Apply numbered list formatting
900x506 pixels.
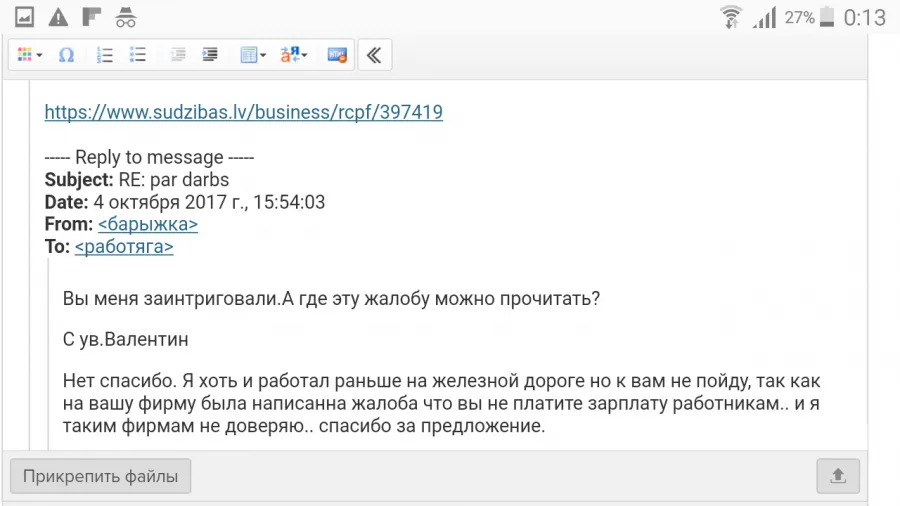104,55
